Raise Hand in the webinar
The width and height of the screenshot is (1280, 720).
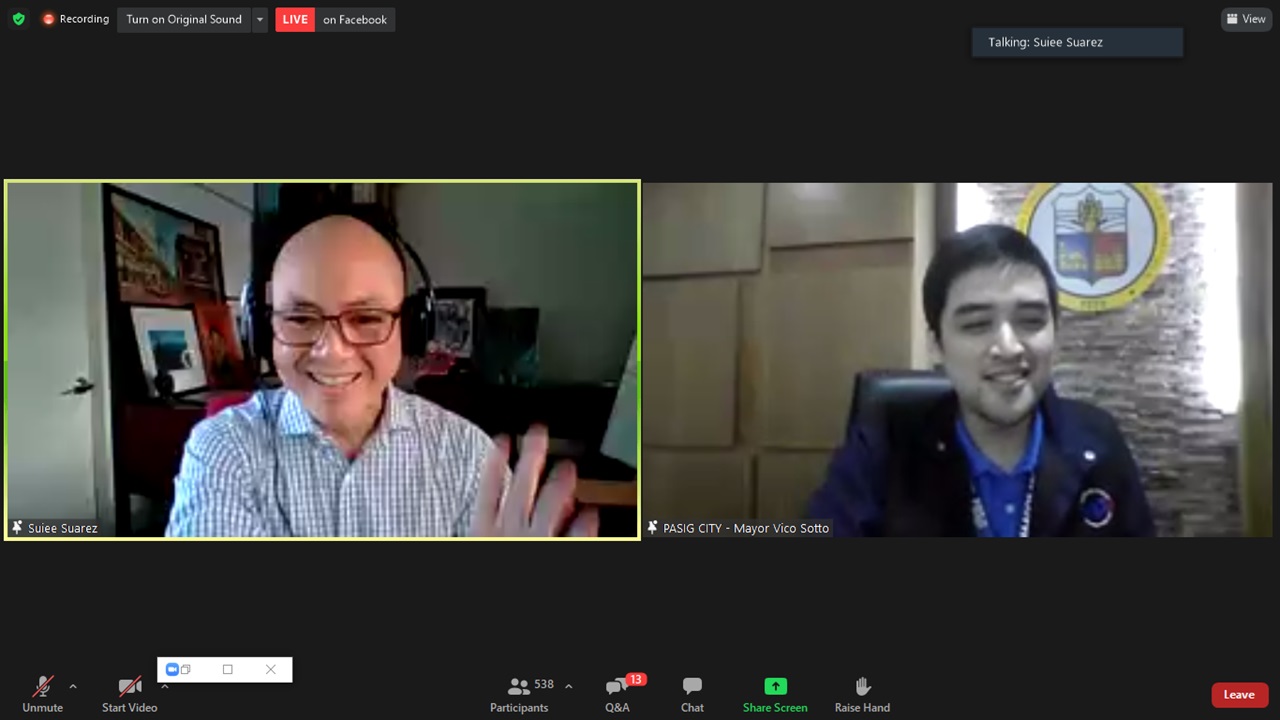click(x=862, y=694)
